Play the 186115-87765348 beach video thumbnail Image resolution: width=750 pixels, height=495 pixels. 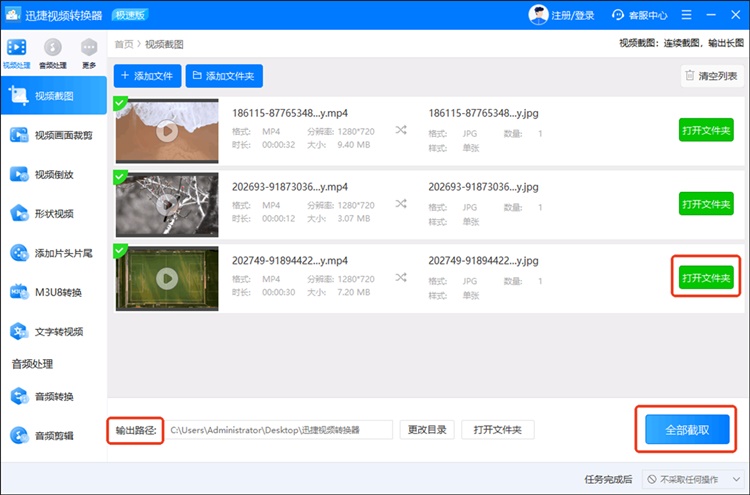click(x=167, y=131)
